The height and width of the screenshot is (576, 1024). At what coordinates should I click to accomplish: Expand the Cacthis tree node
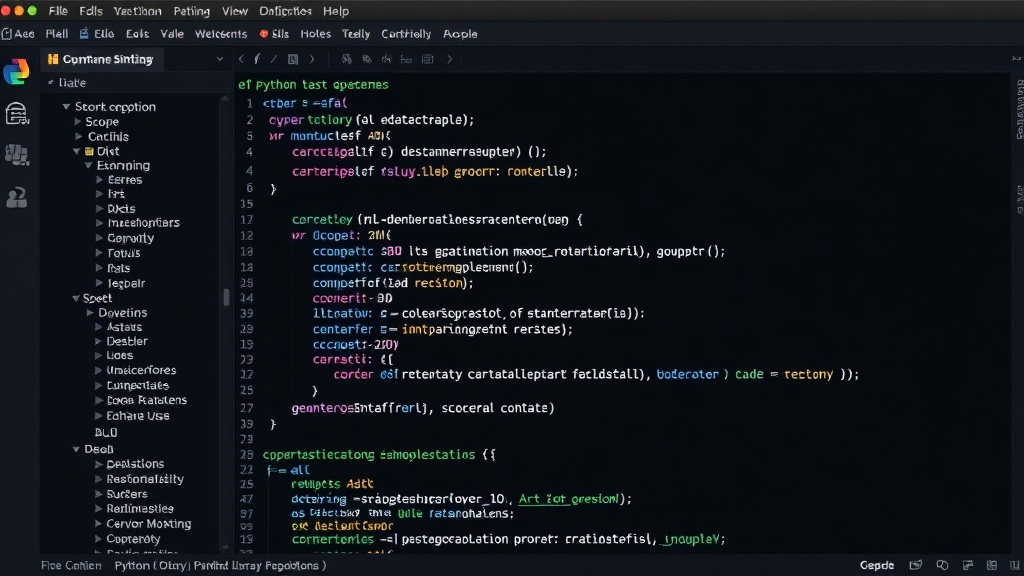coord(78,136)
